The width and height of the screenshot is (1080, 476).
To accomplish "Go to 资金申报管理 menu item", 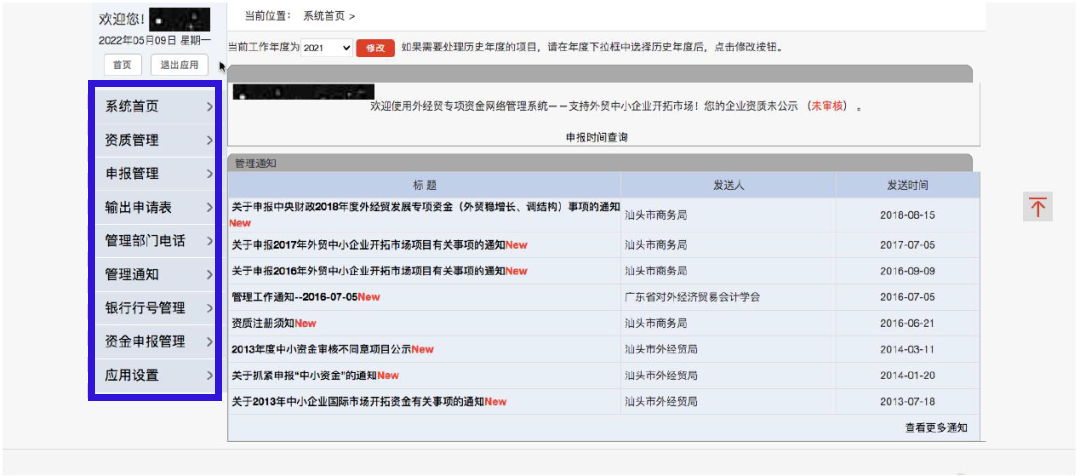I will pyautogui.click(x=145, y=341).
